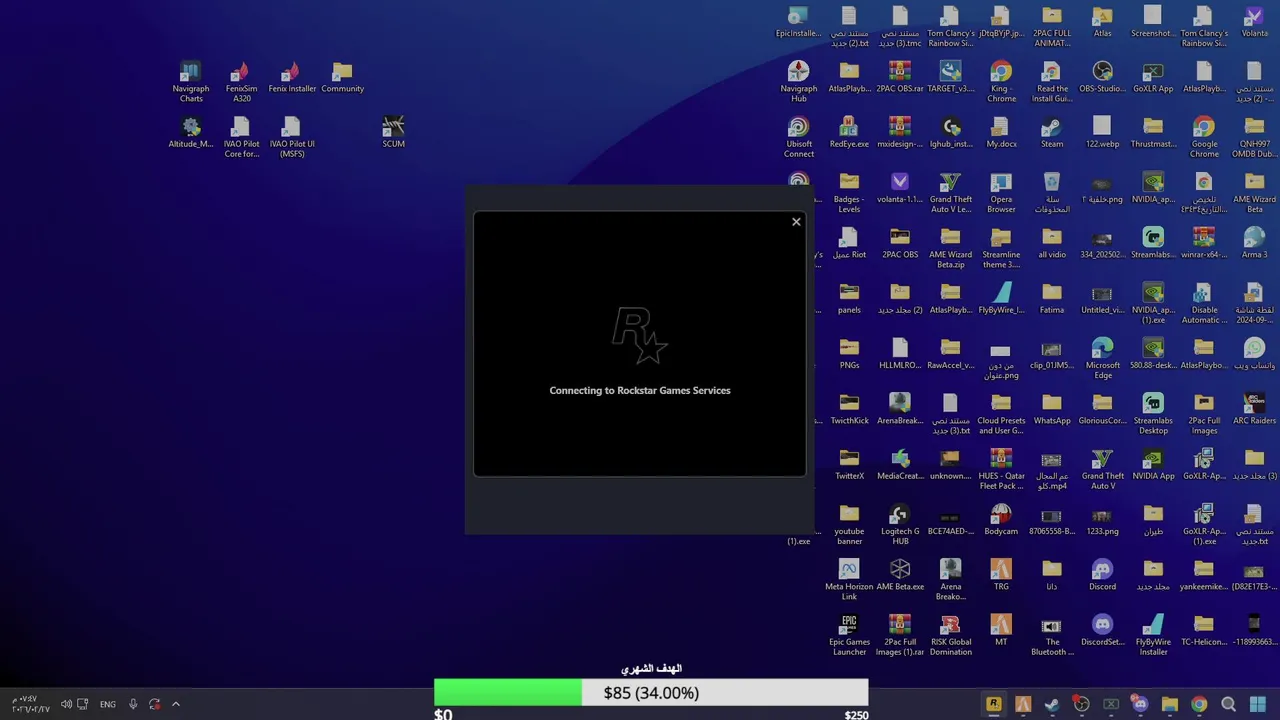The height and width of the screenshot is (720, 1280).
Task: Click the Rockstar Games Launcher taskbar icon
Action: 993,704
